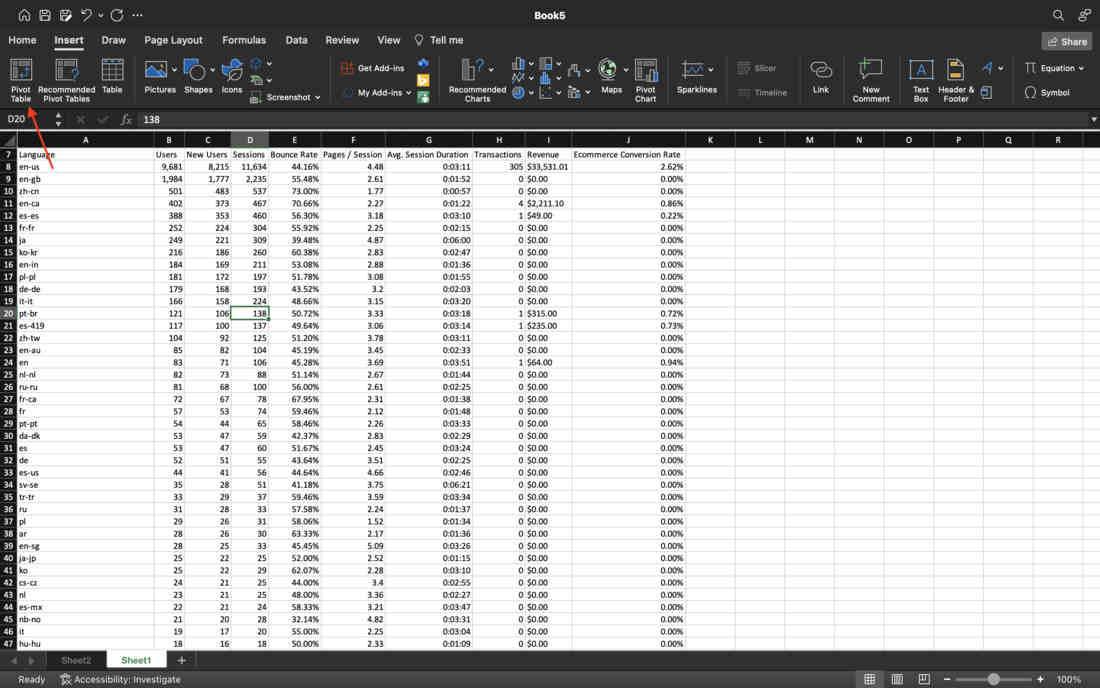Click the Share button
Viewport: 1100px width, 688px height.
coord(1066,41)
